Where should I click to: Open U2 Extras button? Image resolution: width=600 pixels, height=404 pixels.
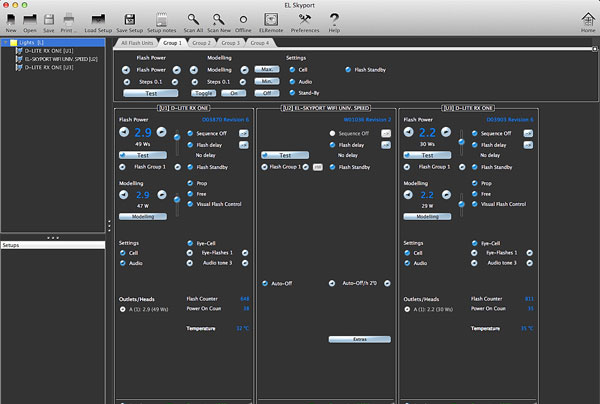pos(360,339)
